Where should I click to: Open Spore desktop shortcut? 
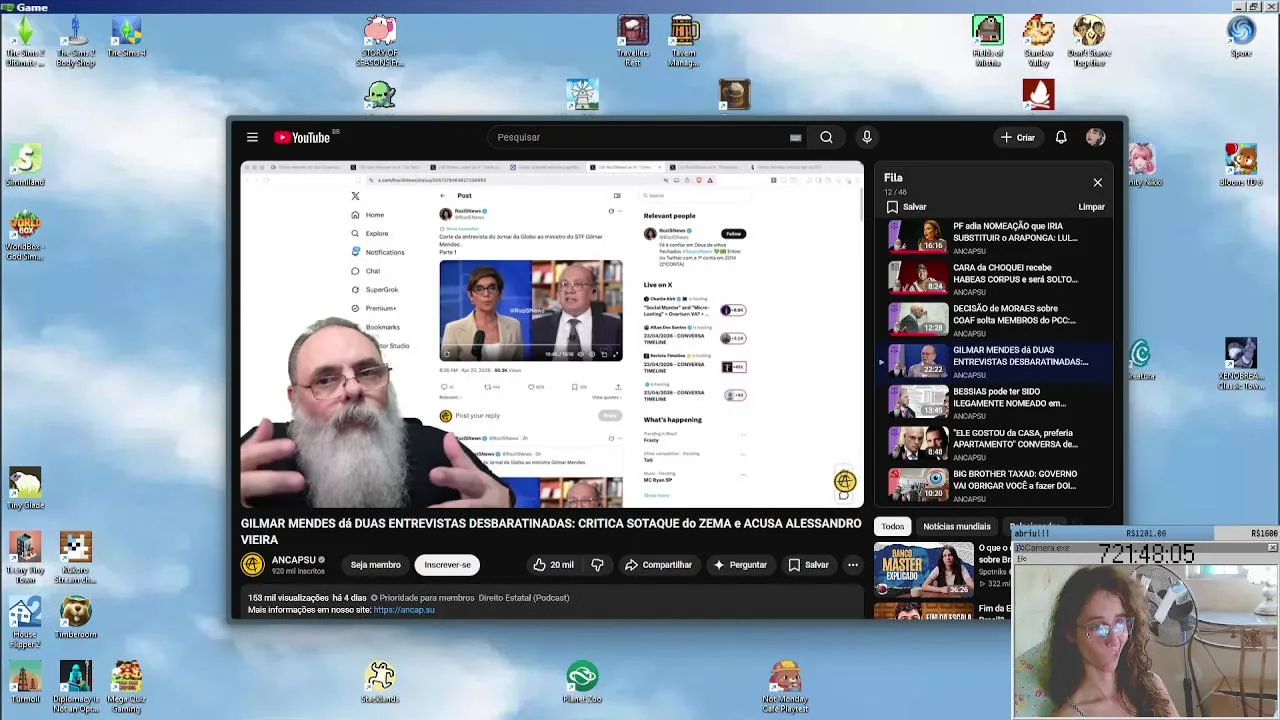(1241, 38)
